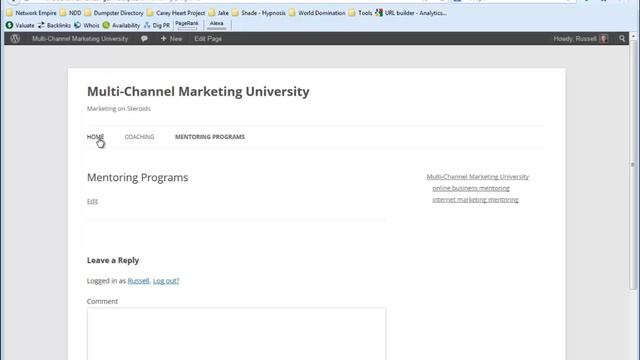Open the WordPress logo menu
This screenshot has width=640, height=360.
[x=15, y=39]
